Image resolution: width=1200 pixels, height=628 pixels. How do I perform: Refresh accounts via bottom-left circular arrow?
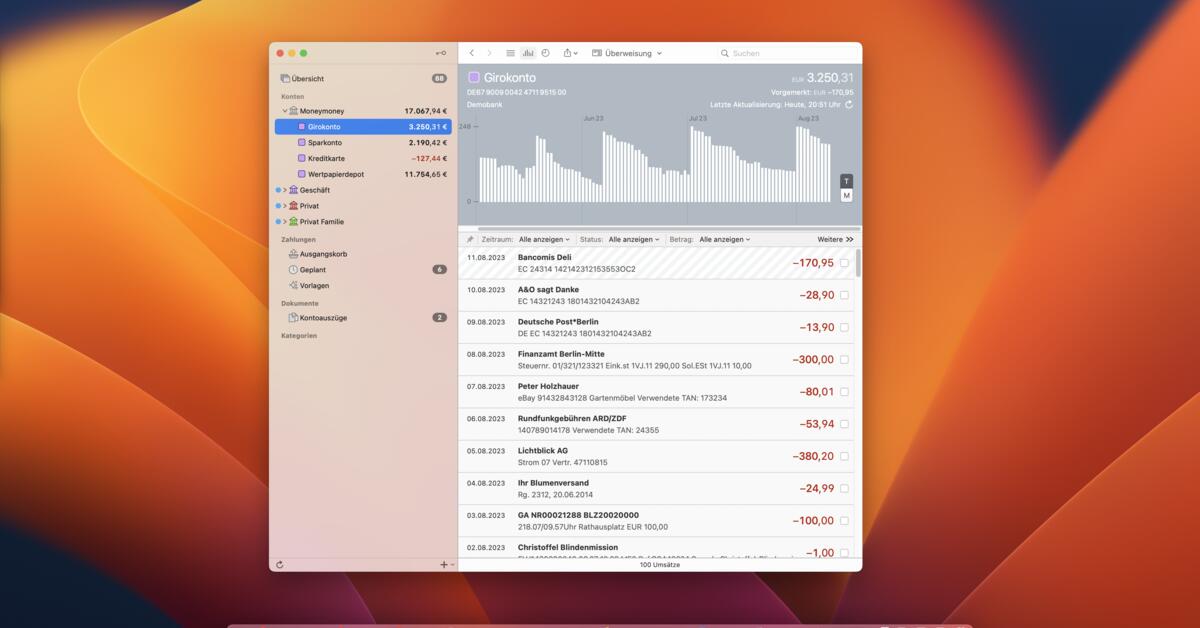tap(281, 564)
